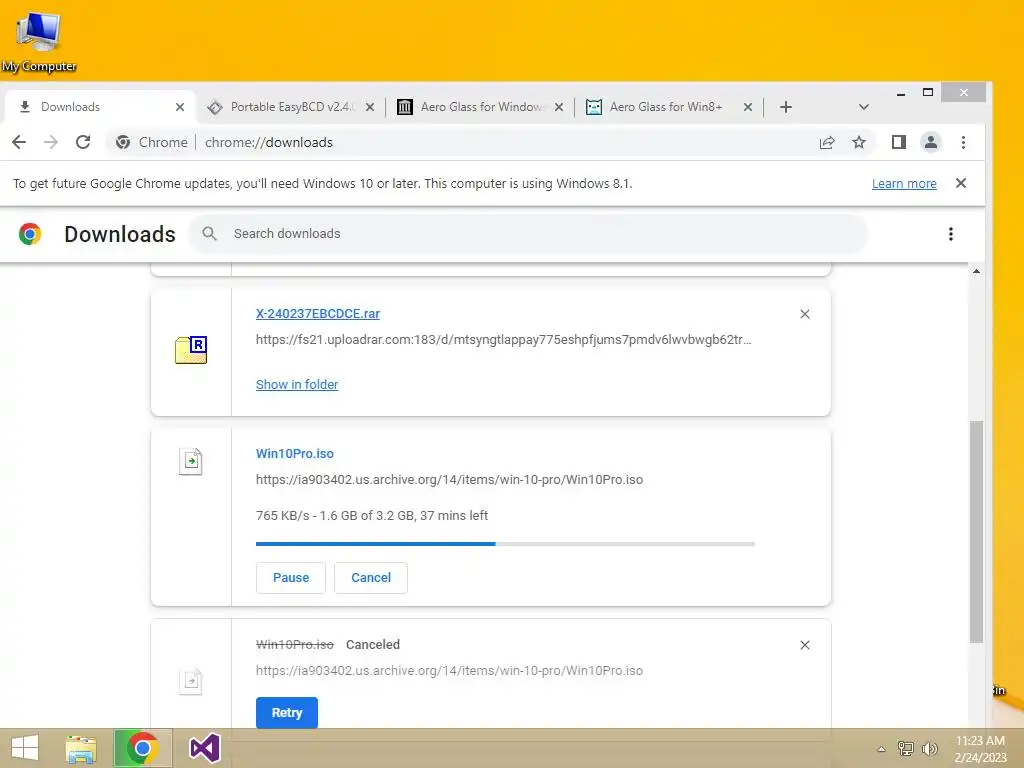Click the uploadrar.com source URL text
1024x768 pixels.
(x=504, y=340)
